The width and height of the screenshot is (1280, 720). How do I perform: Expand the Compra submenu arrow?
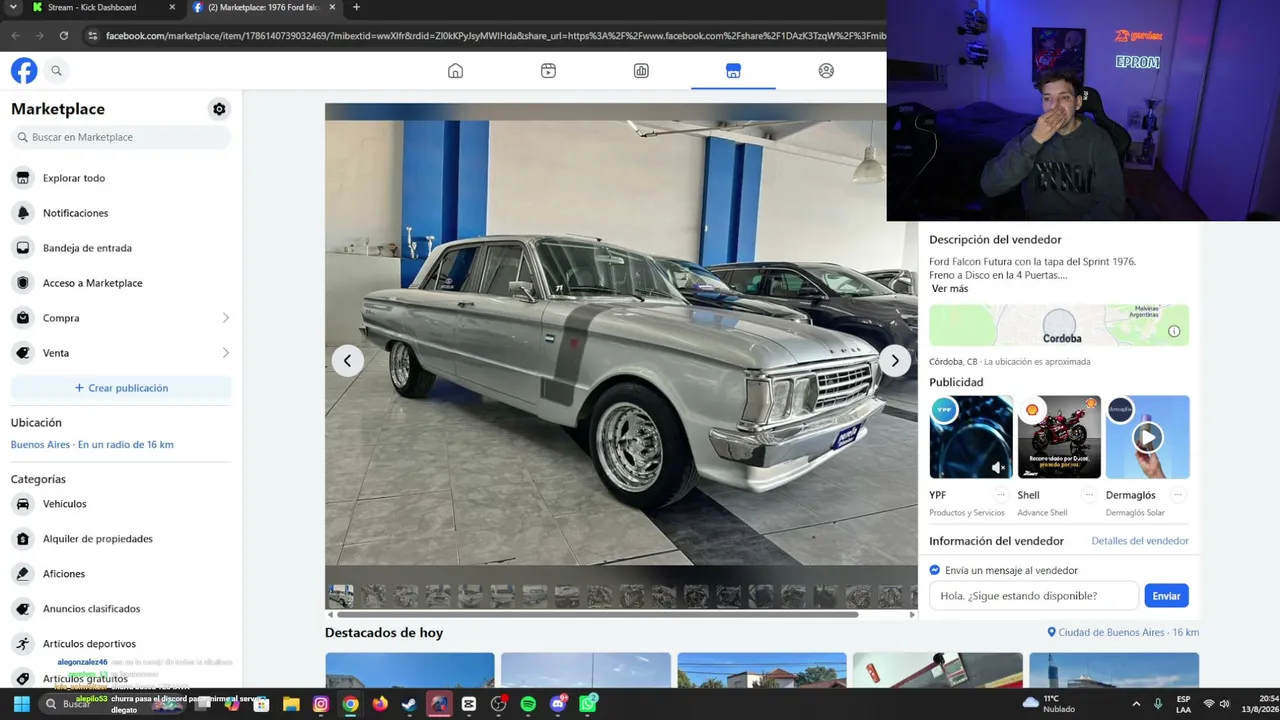[x=225, y=318]
